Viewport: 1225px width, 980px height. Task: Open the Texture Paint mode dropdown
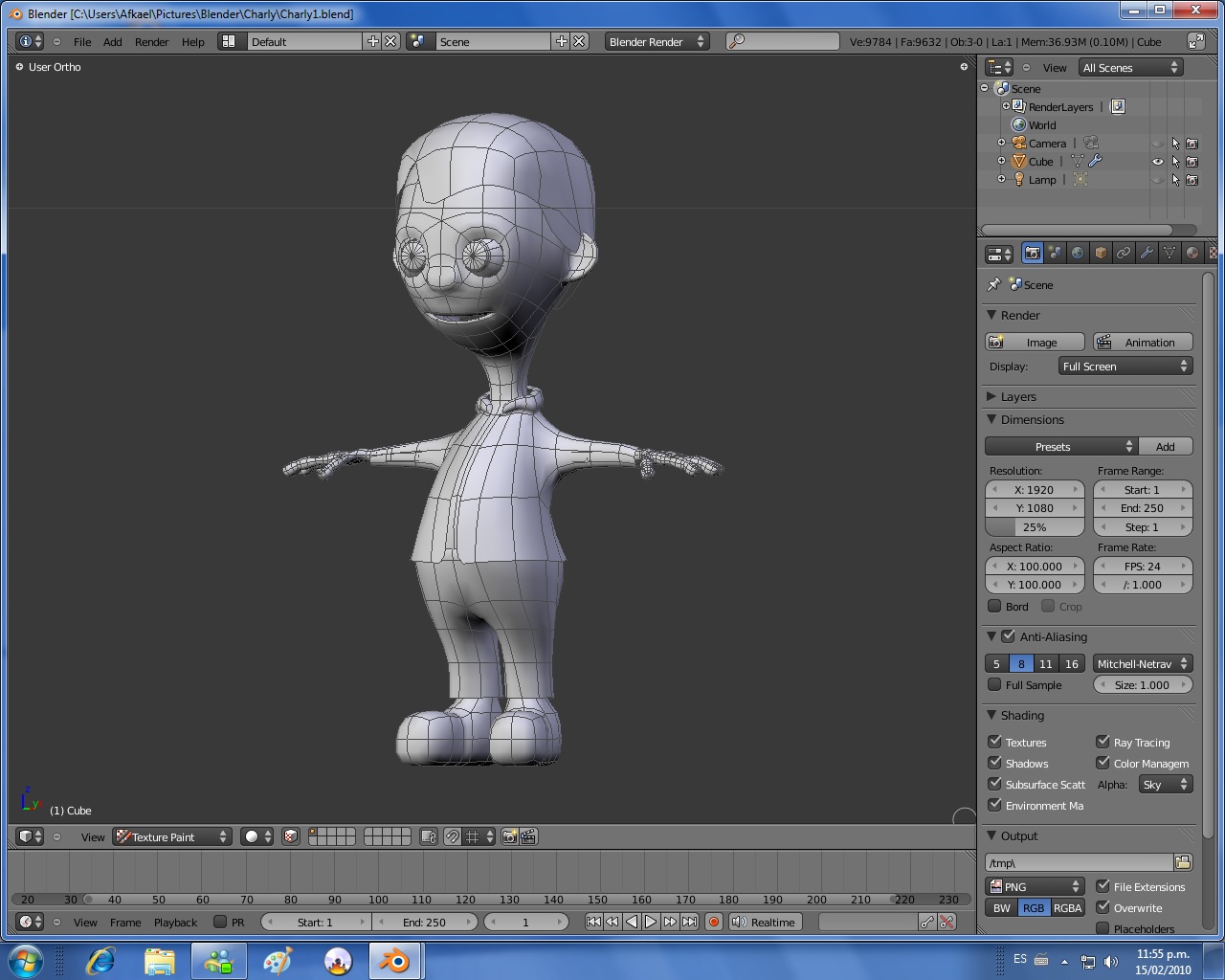173,837
